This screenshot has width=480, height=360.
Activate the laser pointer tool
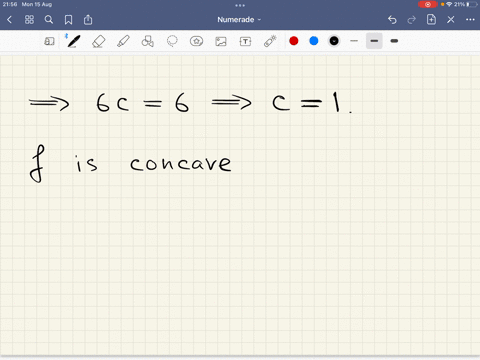point(270,41)
